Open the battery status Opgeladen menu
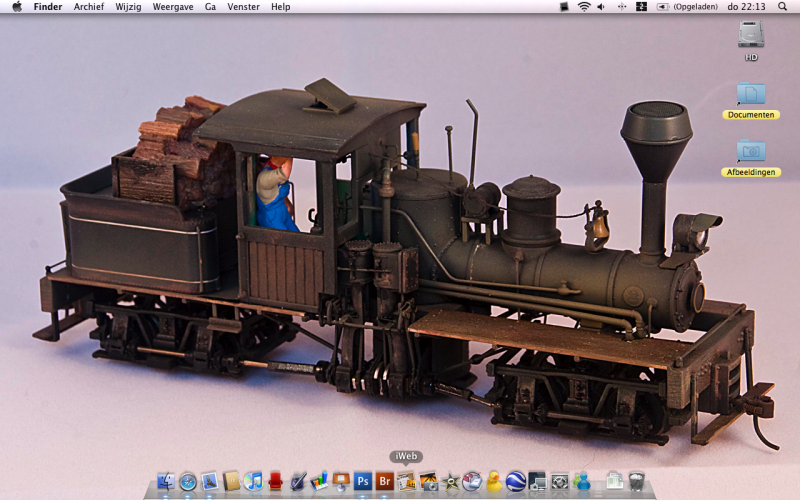The height and width of the screenshot is (500, 800). (687, 7)
